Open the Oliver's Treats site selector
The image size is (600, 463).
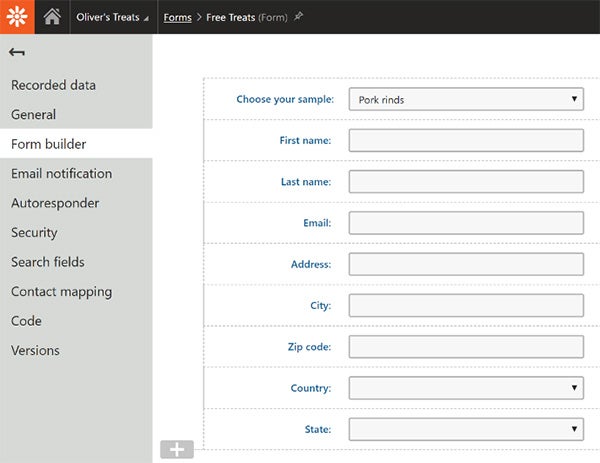(112, 17)
